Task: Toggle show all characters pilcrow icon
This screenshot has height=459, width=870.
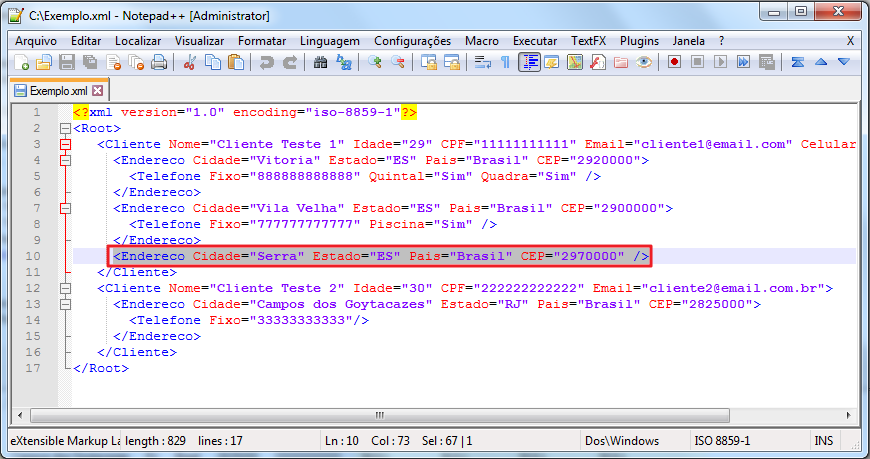Action: [x=505, y=62]
